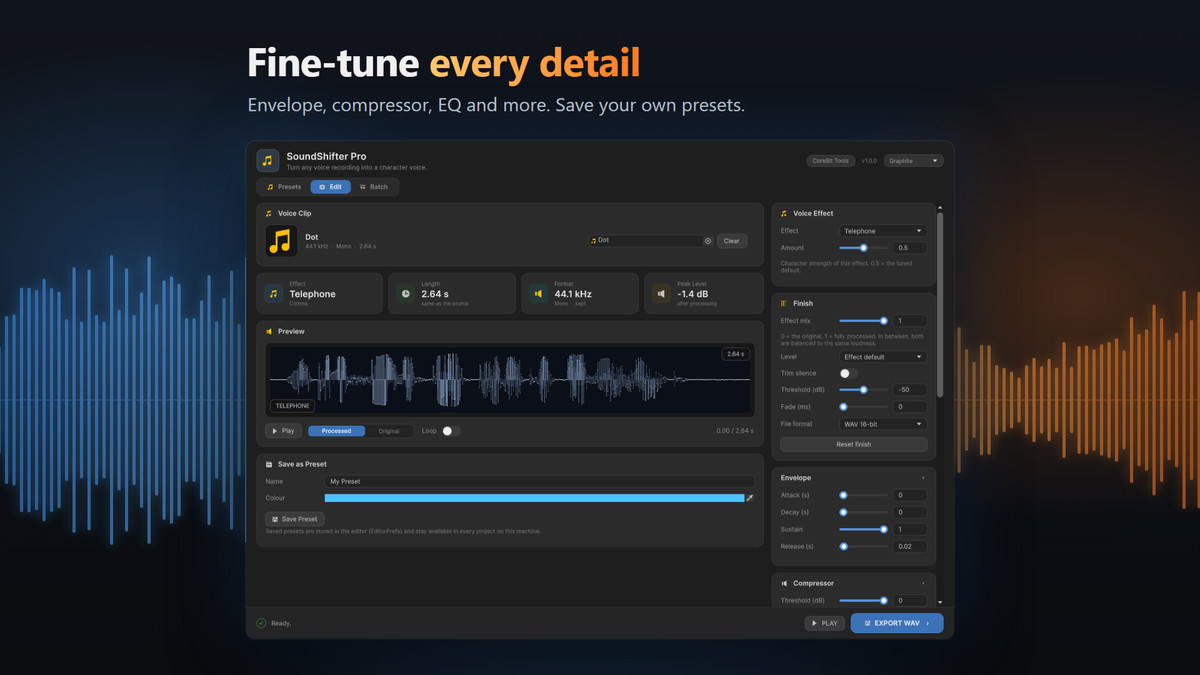Image resolution: width=1200 pixels, height=675 pixels.
Task: Click the Amount value field 0.5
Action: [909, 248]
